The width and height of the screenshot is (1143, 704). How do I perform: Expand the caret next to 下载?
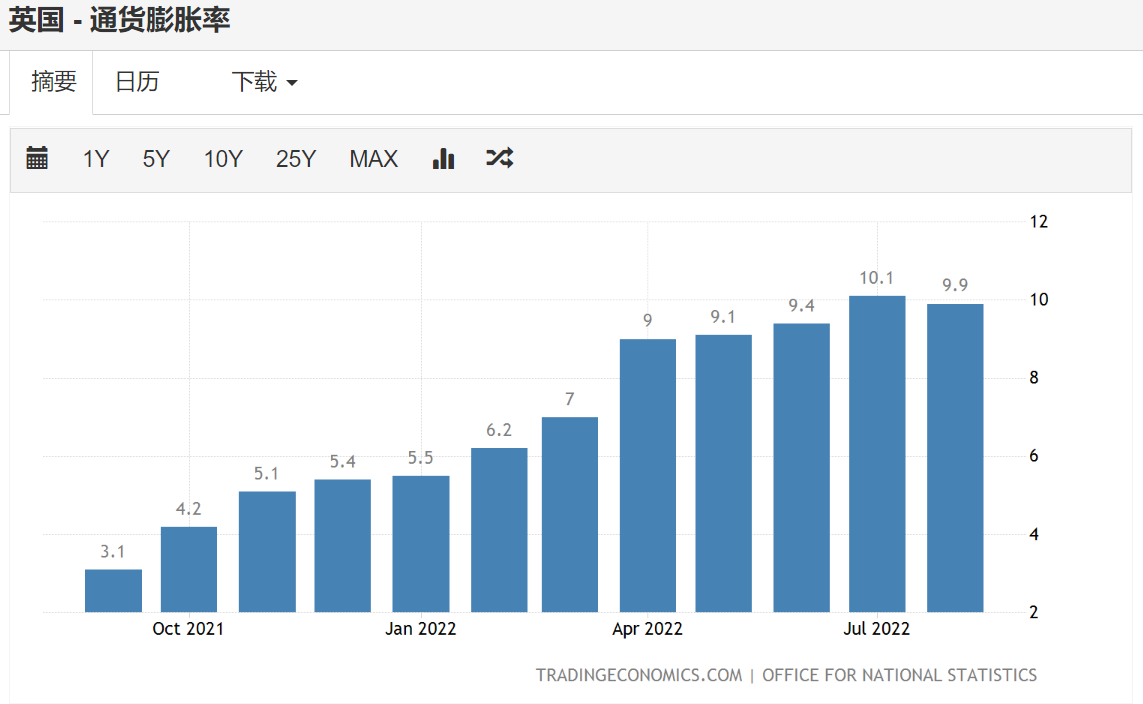point(294,84)
